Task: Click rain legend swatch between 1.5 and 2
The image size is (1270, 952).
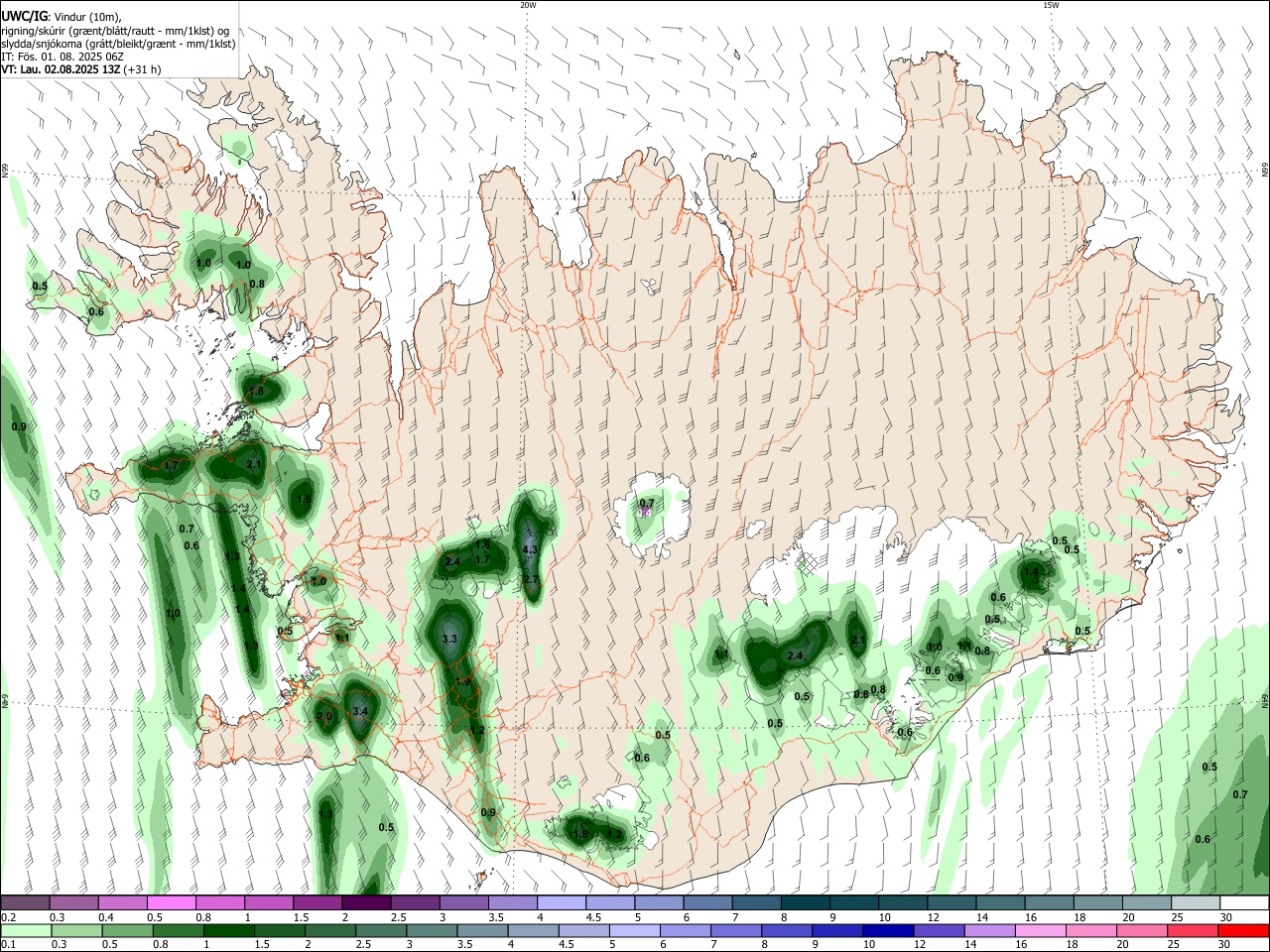Action: tap(280, 931)
